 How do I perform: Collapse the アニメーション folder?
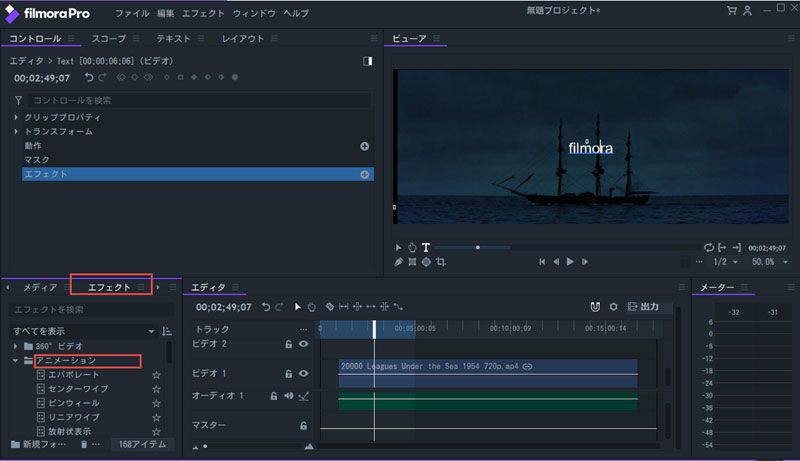(15, 361)
